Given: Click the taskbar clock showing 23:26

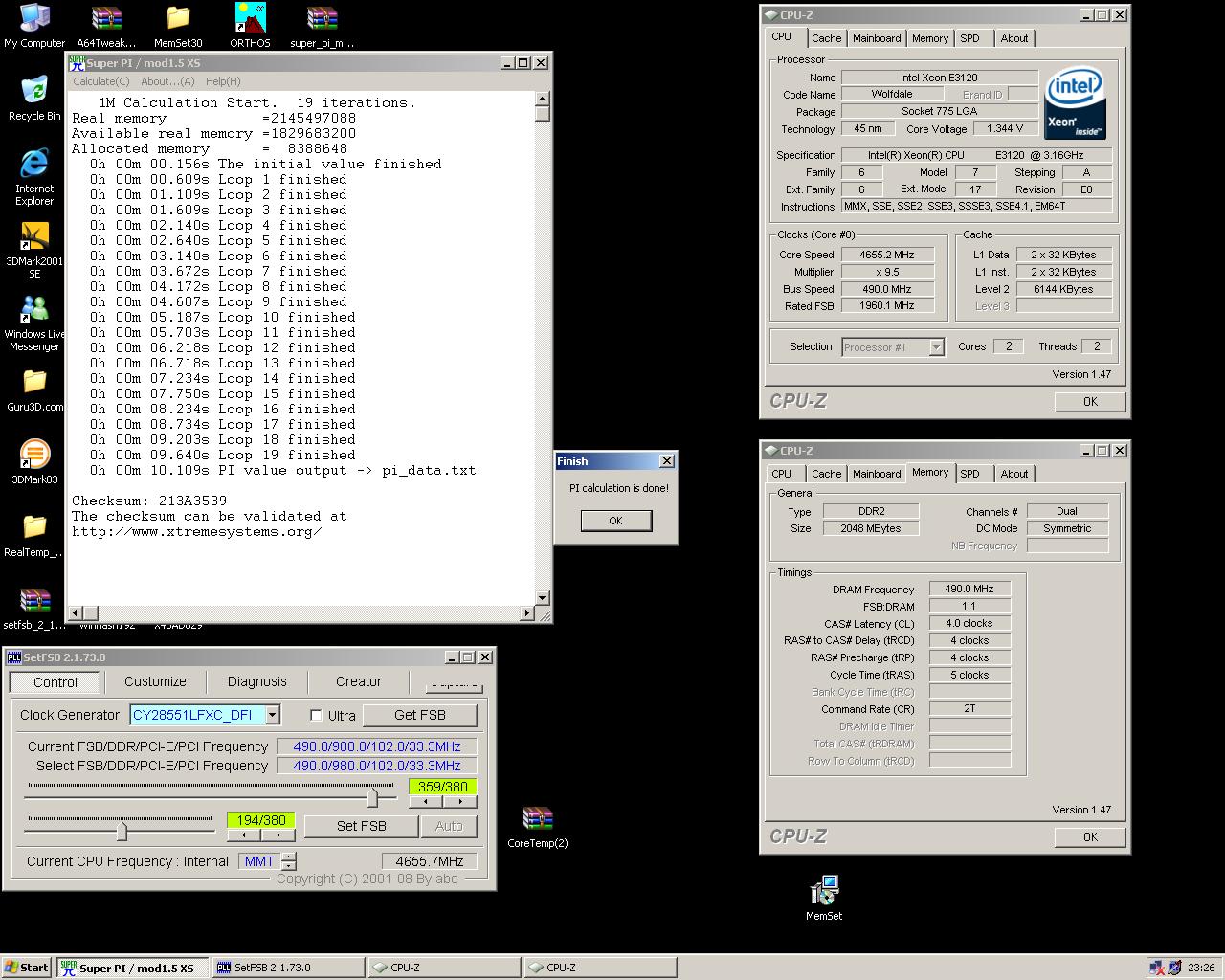Looking at the screenshot, I should [1201, 968].
